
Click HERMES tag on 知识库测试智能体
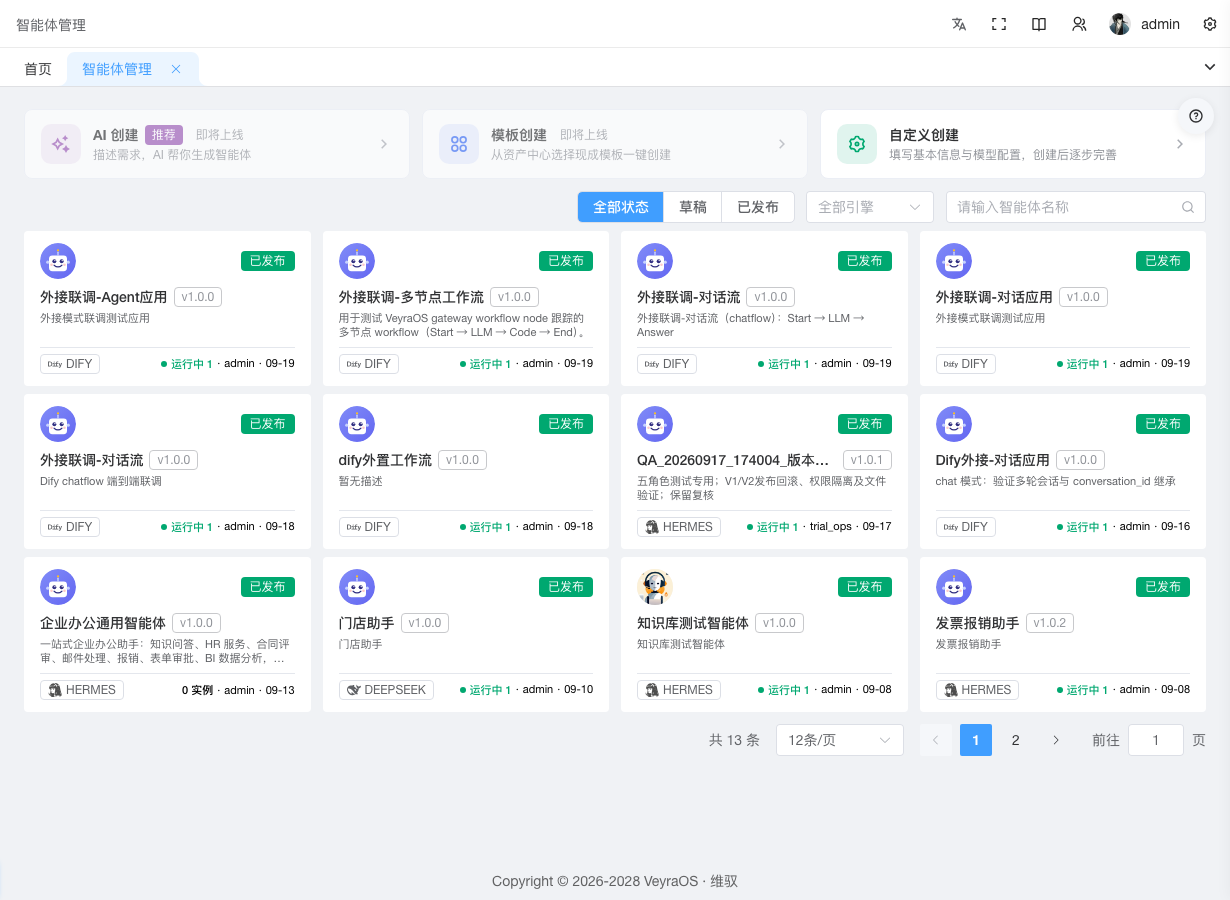[679, 690]
